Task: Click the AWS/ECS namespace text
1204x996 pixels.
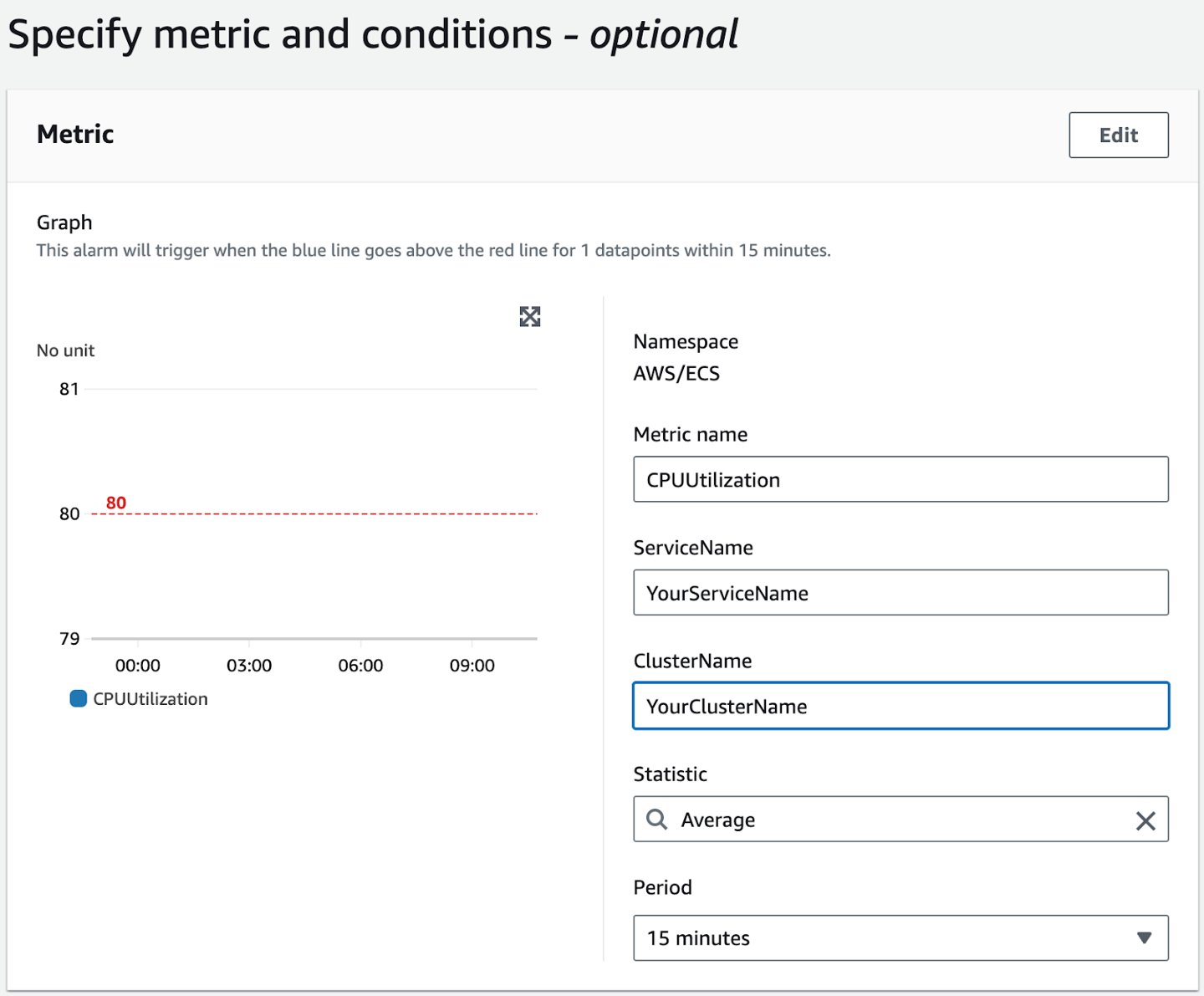Action: (x=678, y=374)
